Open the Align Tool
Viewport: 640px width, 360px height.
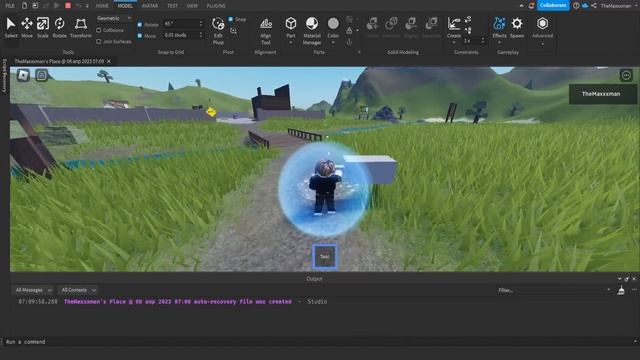click(266, 31)
